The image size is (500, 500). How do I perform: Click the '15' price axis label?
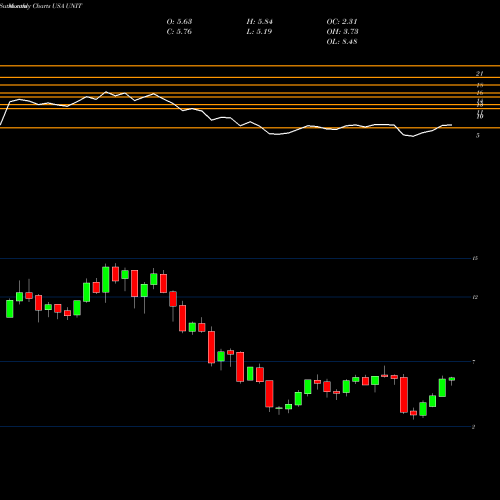[475, 258]
